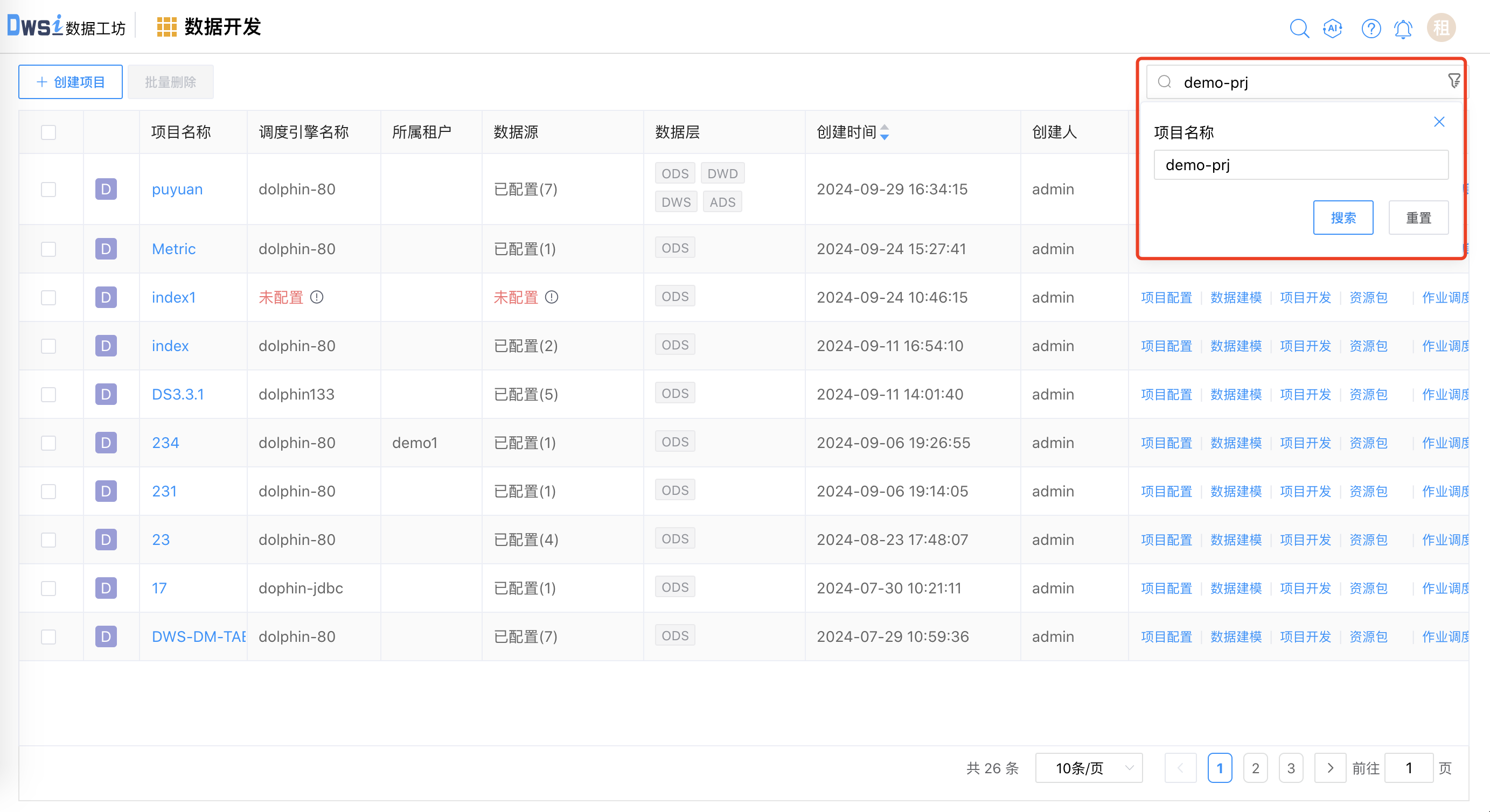Click the global search magnifier icon
The image size is (1490, 812).
coord(1299,28)
